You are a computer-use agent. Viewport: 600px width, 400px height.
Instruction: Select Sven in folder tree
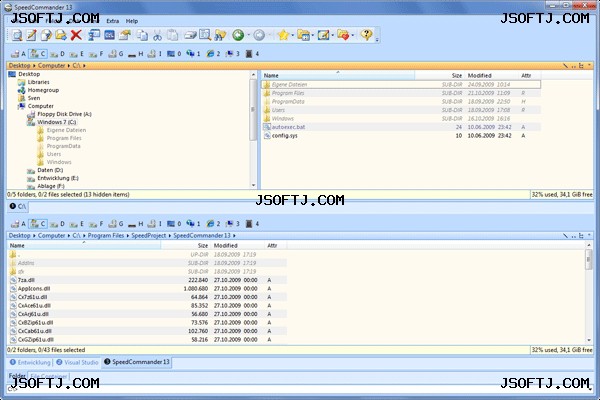click(x=34, y=98)
